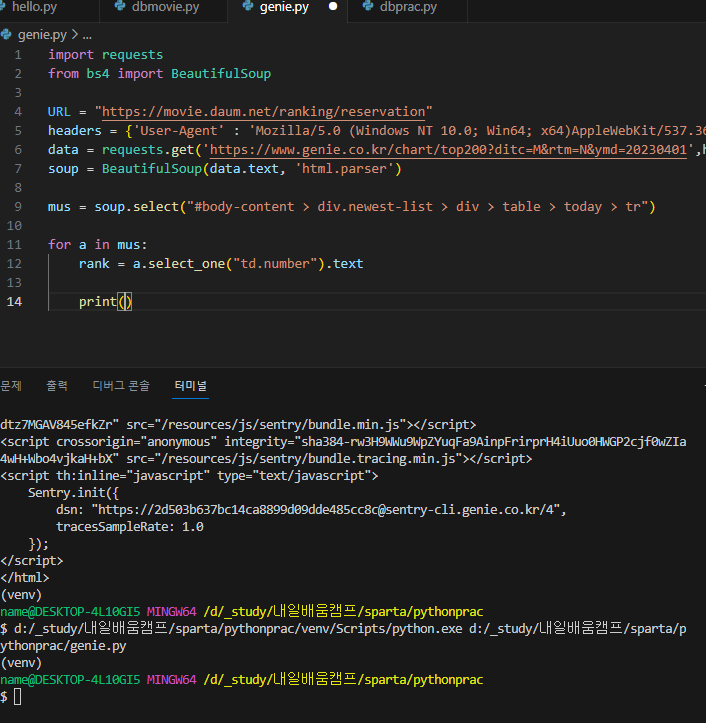Viewport: 706px width, 723px height.
Task: Click 'for a in mus:' on line 11
Action: (97, 244)
